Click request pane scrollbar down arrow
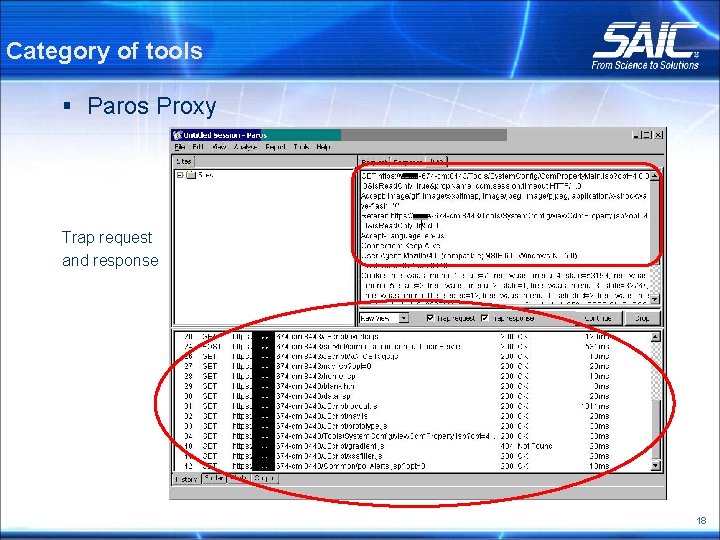 655,298
